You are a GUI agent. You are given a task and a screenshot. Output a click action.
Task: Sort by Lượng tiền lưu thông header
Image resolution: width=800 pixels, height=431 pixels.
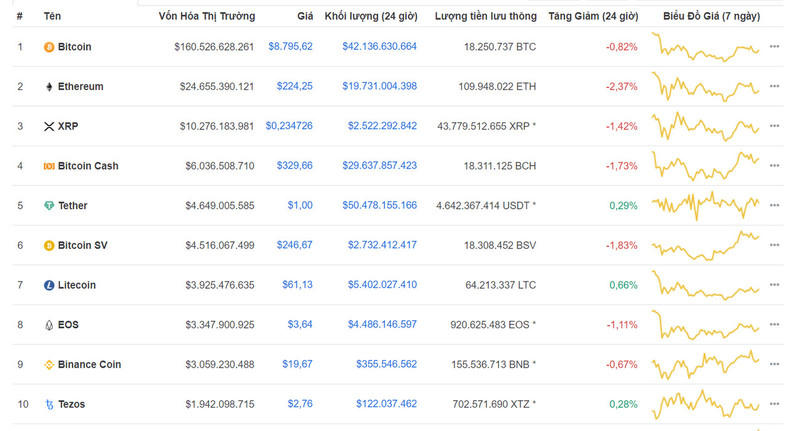(x=486, y=16)
